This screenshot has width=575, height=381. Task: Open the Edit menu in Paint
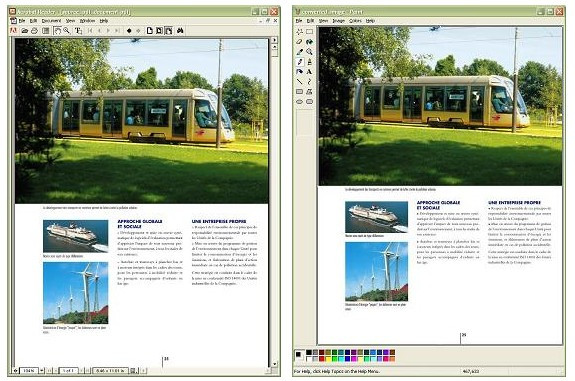pyautogui.click(x=310, y=21)
